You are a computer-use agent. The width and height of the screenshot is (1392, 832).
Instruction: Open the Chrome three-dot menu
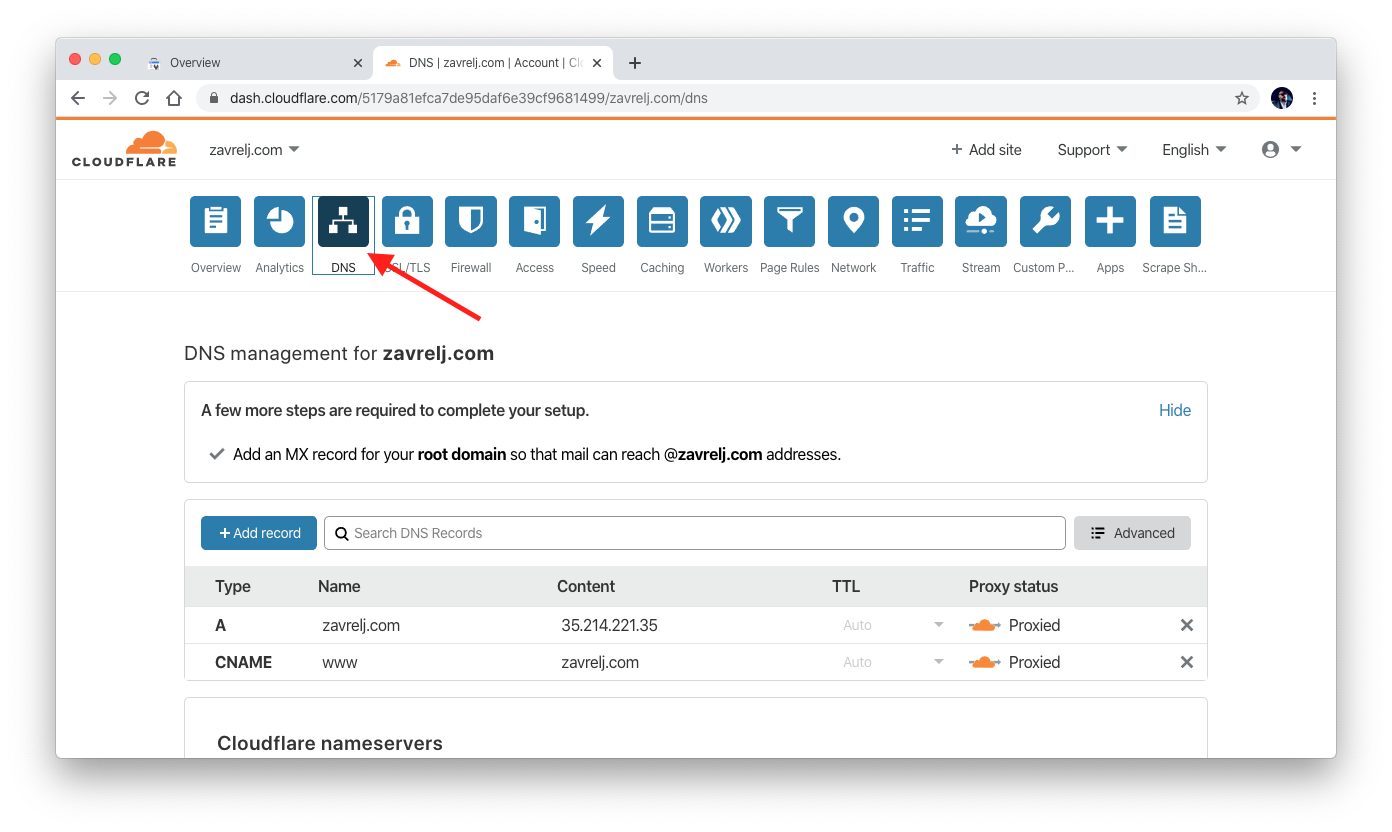tap(1314, 98)
